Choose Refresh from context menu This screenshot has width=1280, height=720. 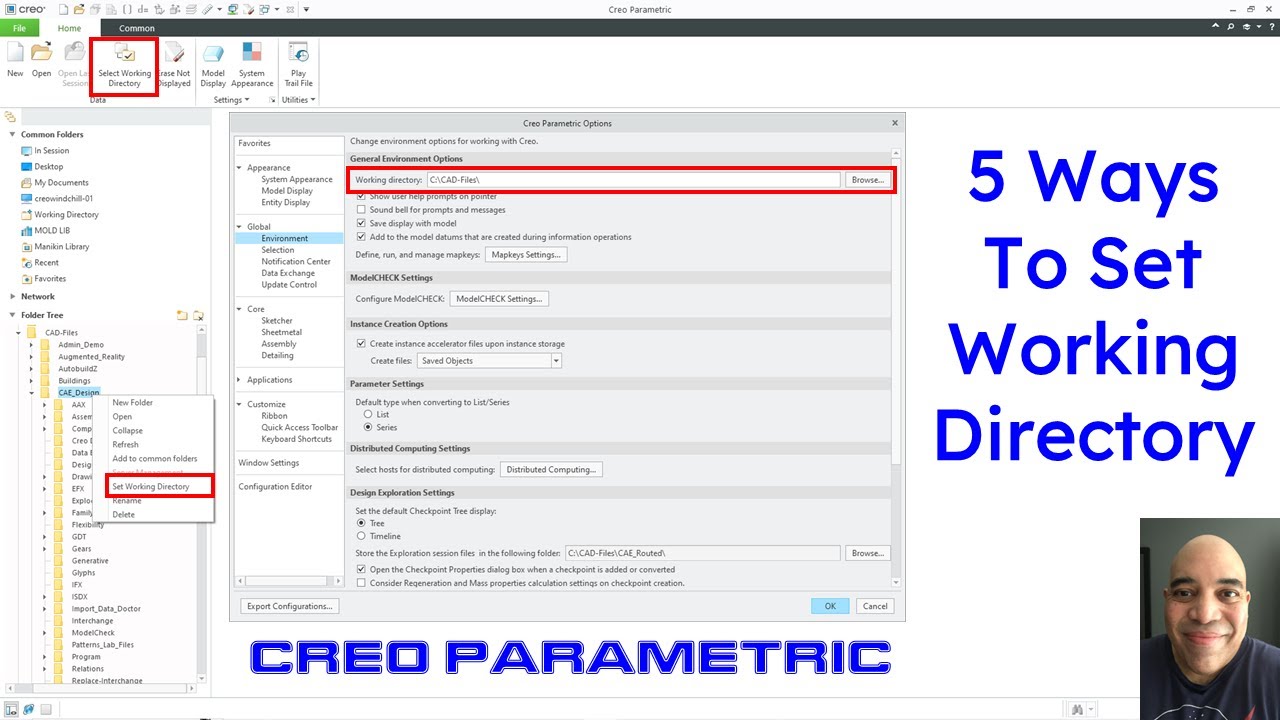[125, 445]
